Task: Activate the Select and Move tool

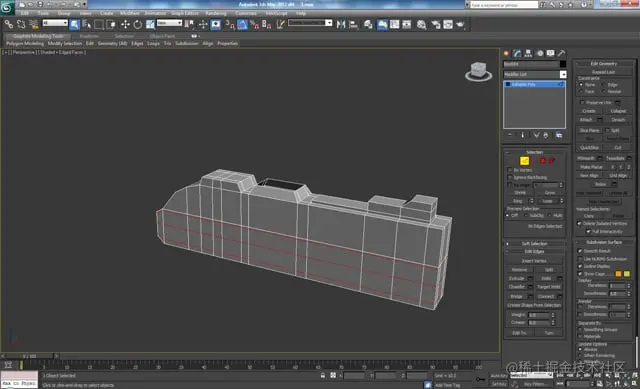Action: (x=125, y=24)
